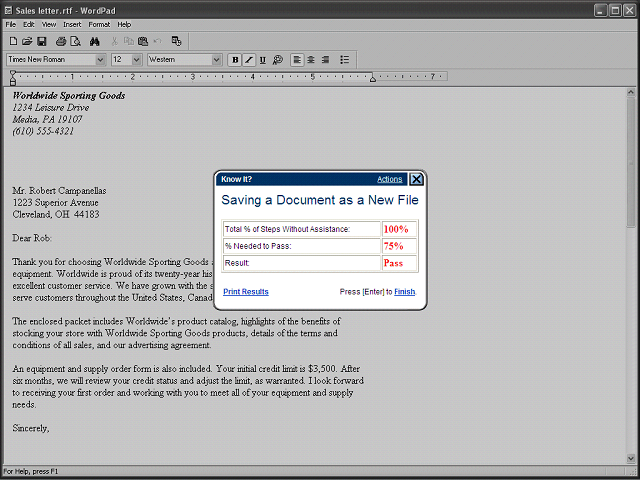
Task: Click the Finish link
Action: coord(404,291)
